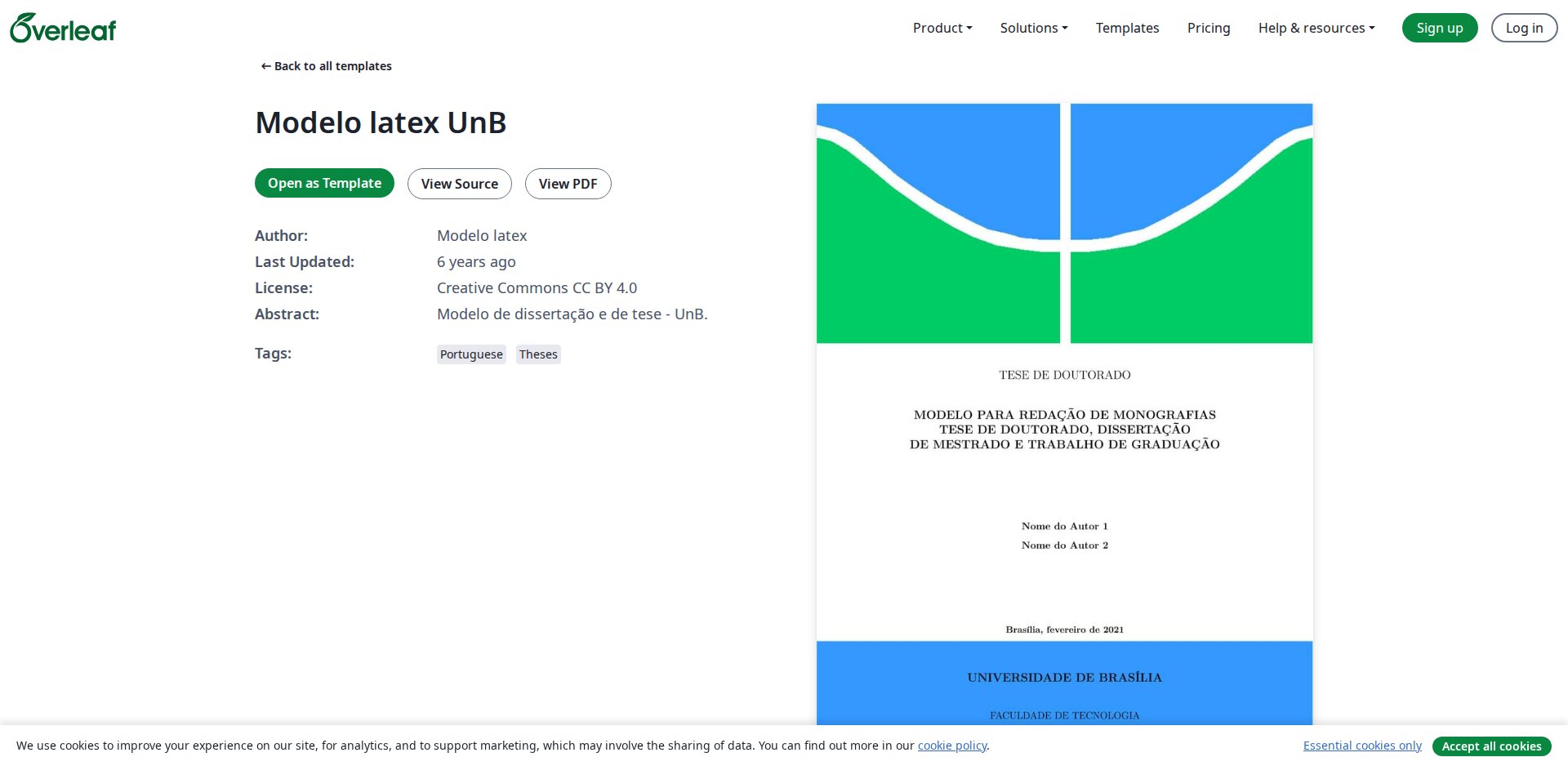Open the Product dropdown menu
Viewport: 1568px width, 766px height.
942,28
